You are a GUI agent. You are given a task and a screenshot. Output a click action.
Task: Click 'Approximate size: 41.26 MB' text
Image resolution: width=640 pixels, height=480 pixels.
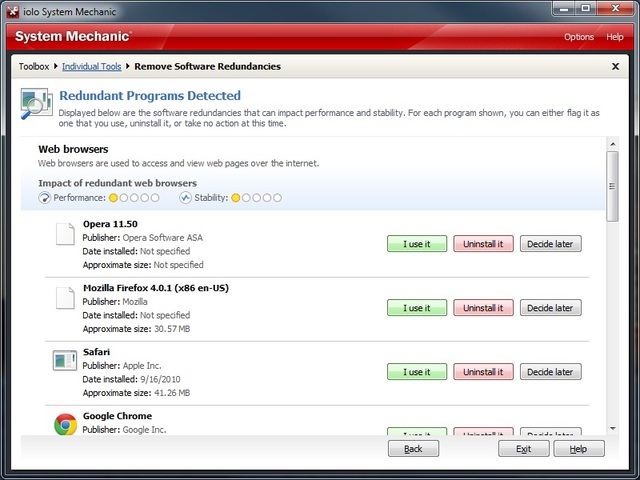136,393
